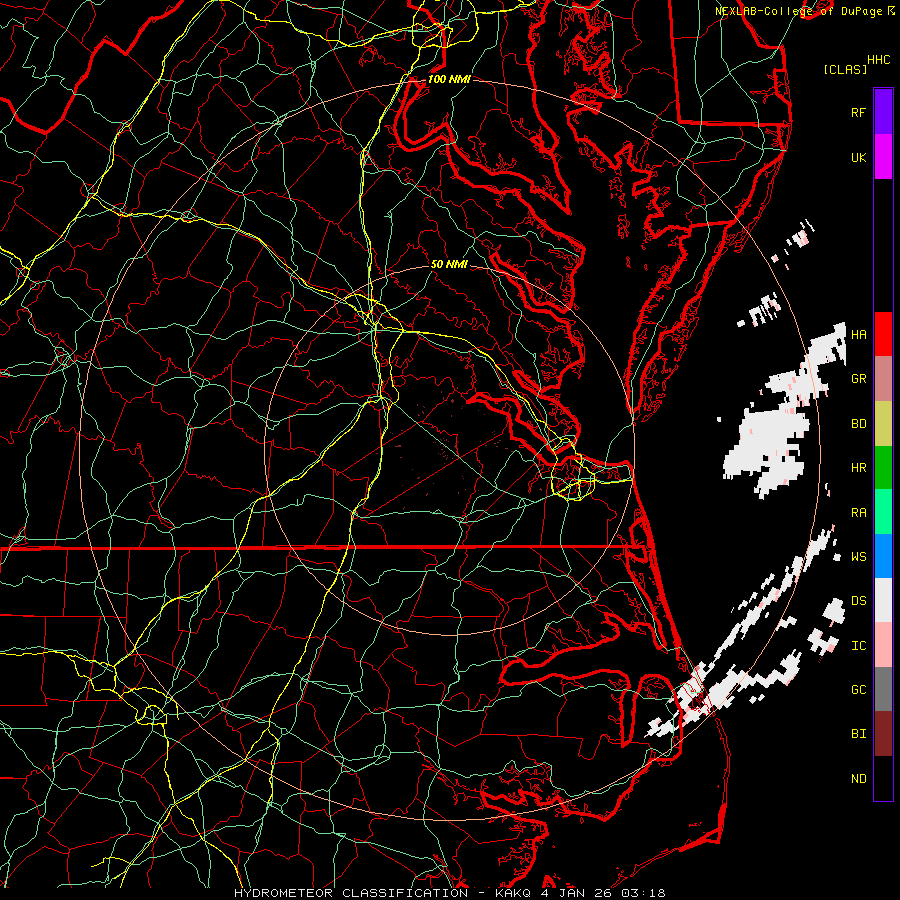Click the HR green legend swatch
The height and width of the screenshot is (900, 900).
point(883,467)
